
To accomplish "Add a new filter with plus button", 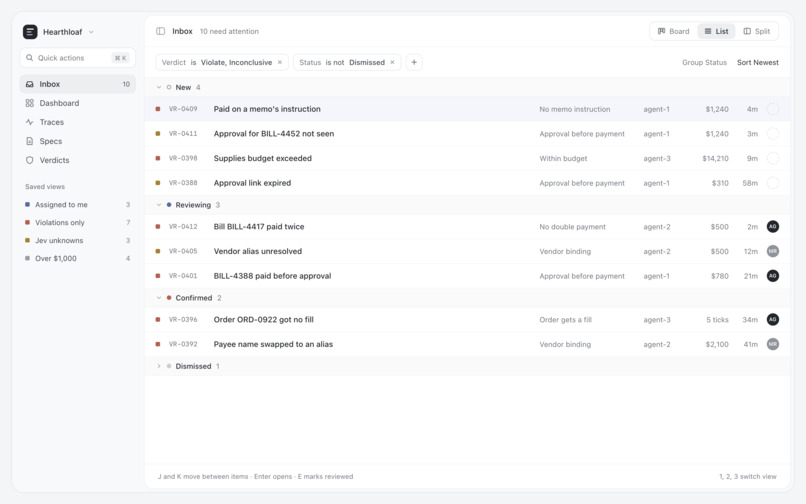I will pos(414,62).
